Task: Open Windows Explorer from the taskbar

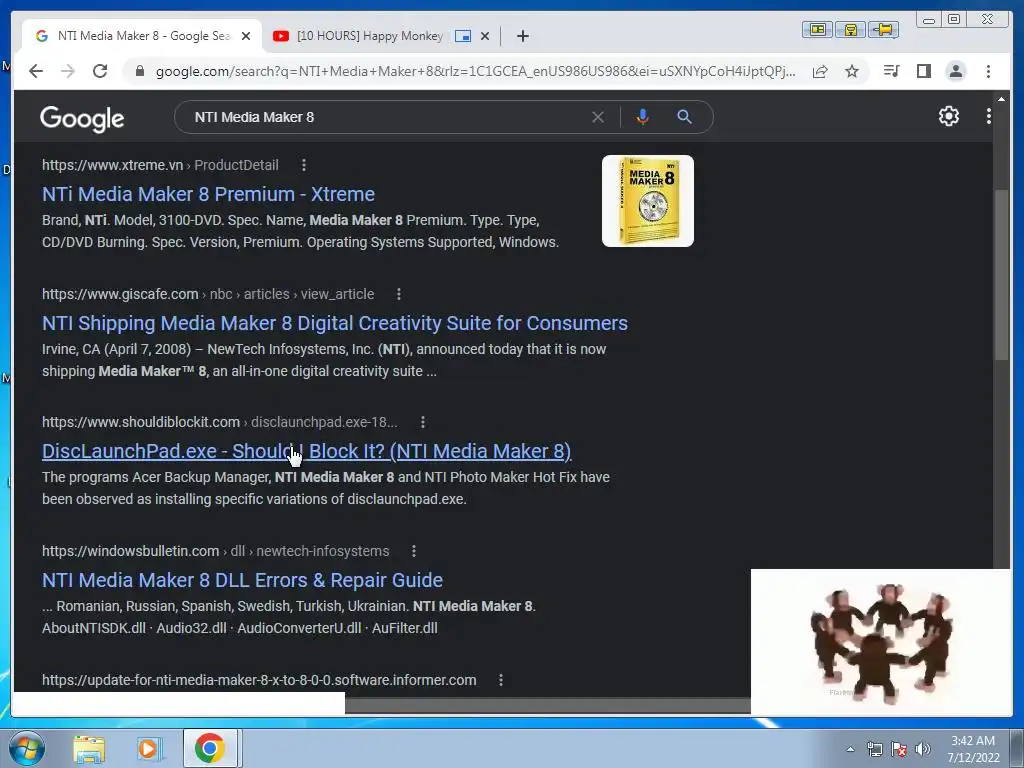Action: [89, 748]
